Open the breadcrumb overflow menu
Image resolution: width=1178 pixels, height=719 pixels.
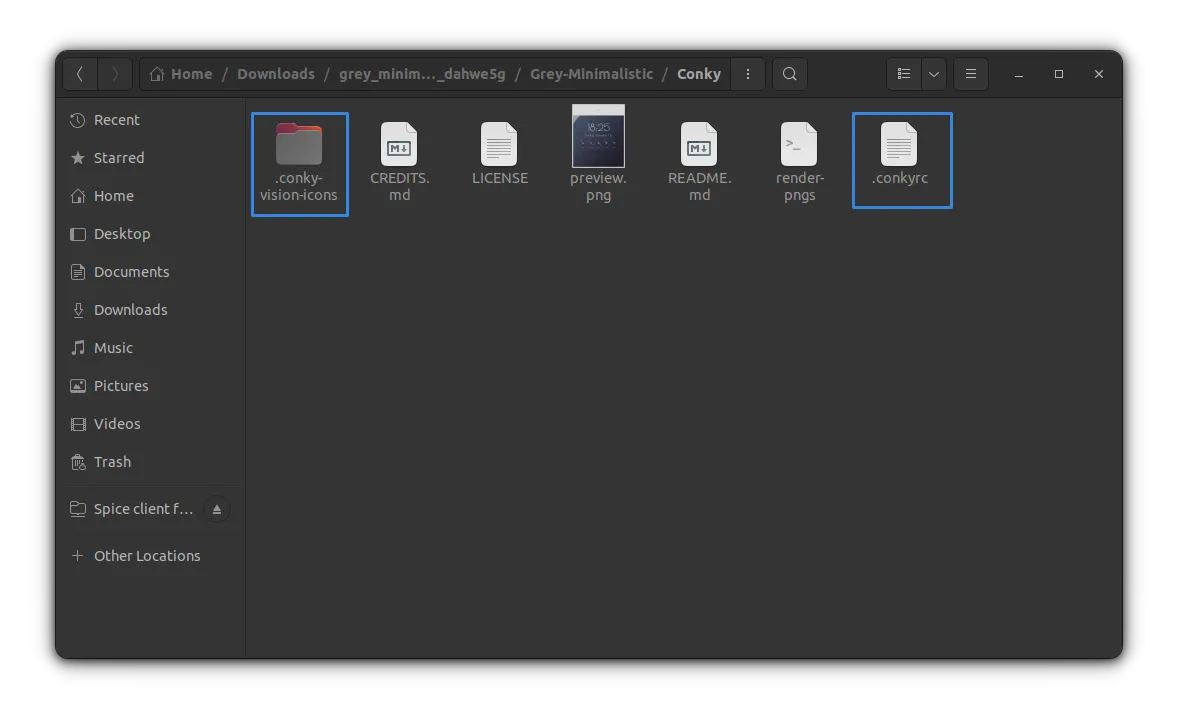click(748, 73)
